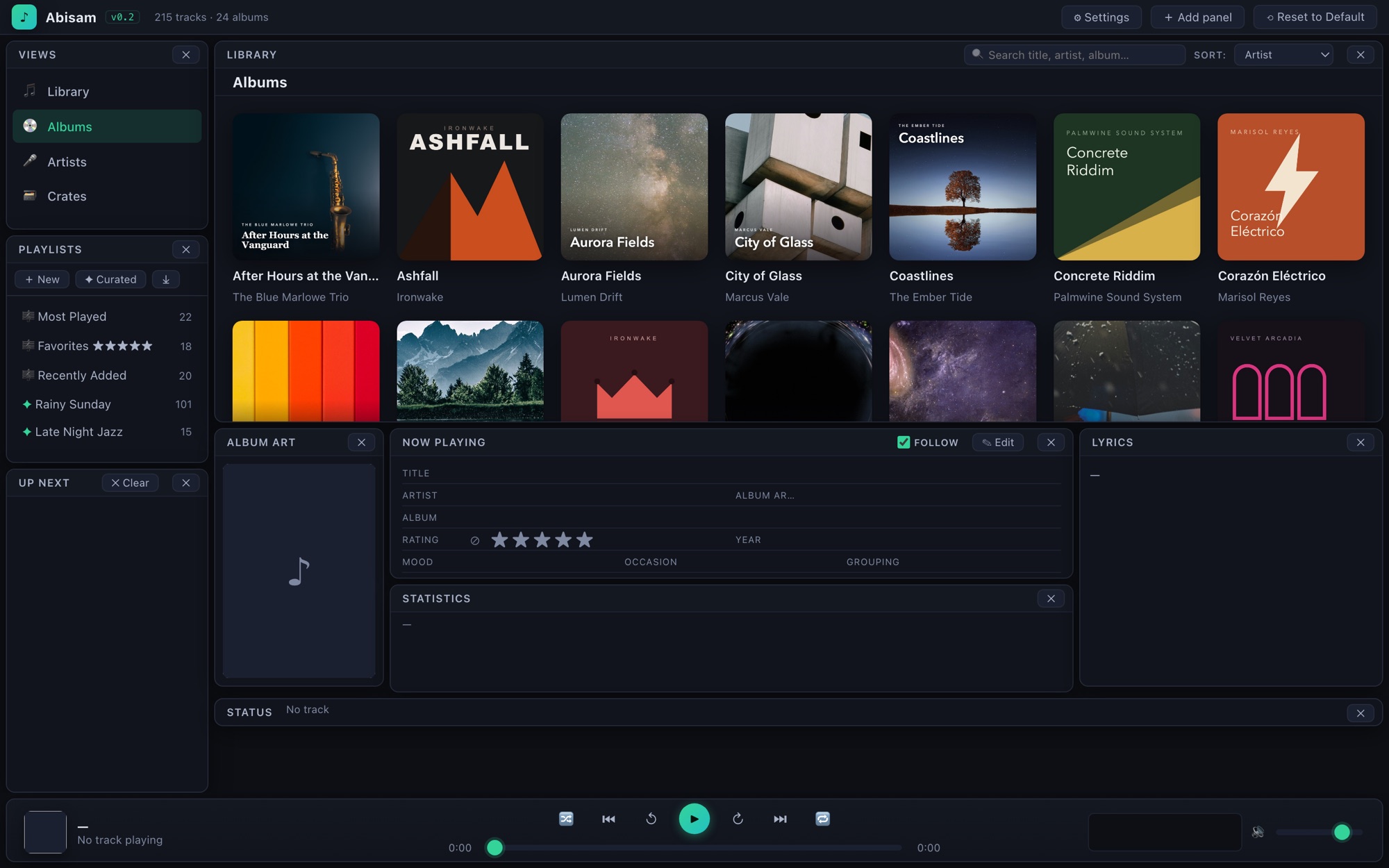The width and height of the screenshot is (1389, 868).
Task: Toggle repeat mode
Action: point(822,819)
